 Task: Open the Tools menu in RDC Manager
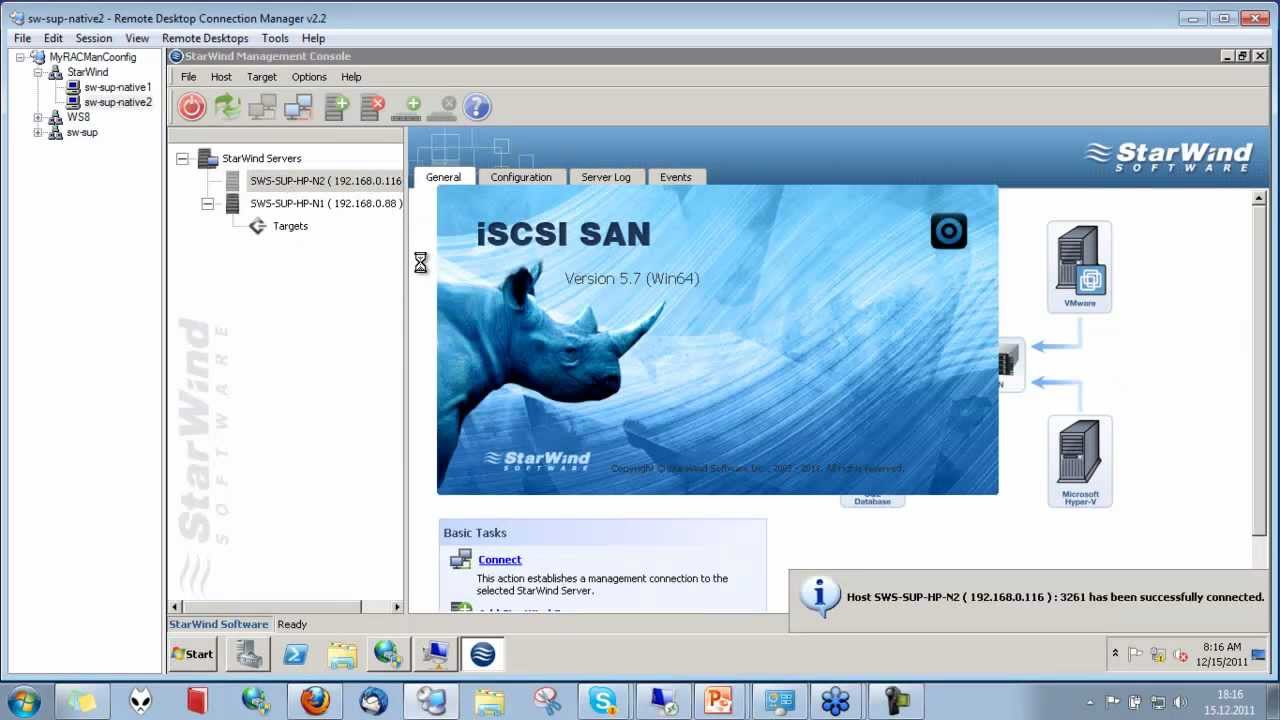point(275,38)
